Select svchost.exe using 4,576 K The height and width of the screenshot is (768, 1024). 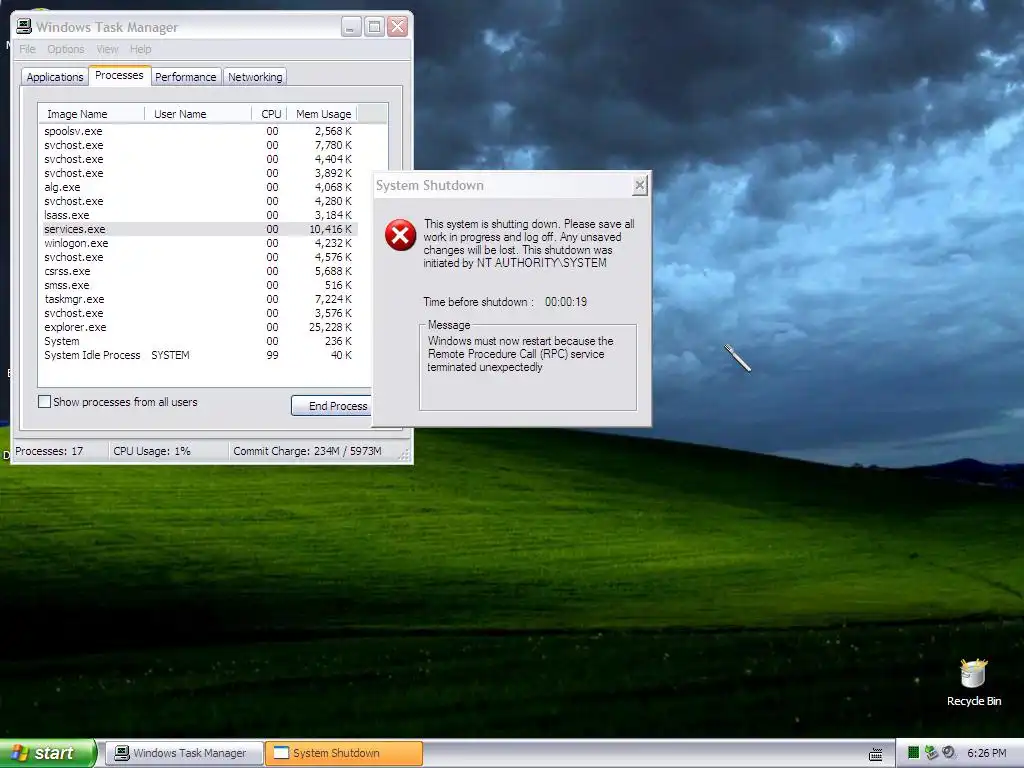pyautogui.click(x=199, y=257)
